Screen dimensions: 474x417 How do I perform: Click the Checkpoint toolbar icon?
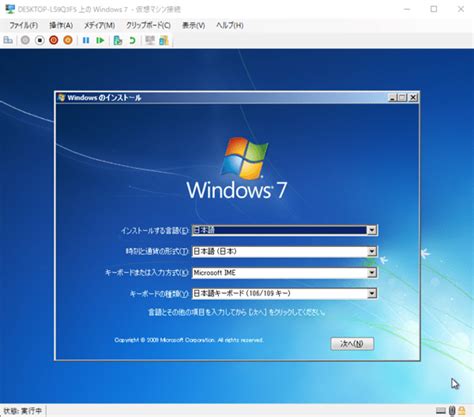click(118, 40)
